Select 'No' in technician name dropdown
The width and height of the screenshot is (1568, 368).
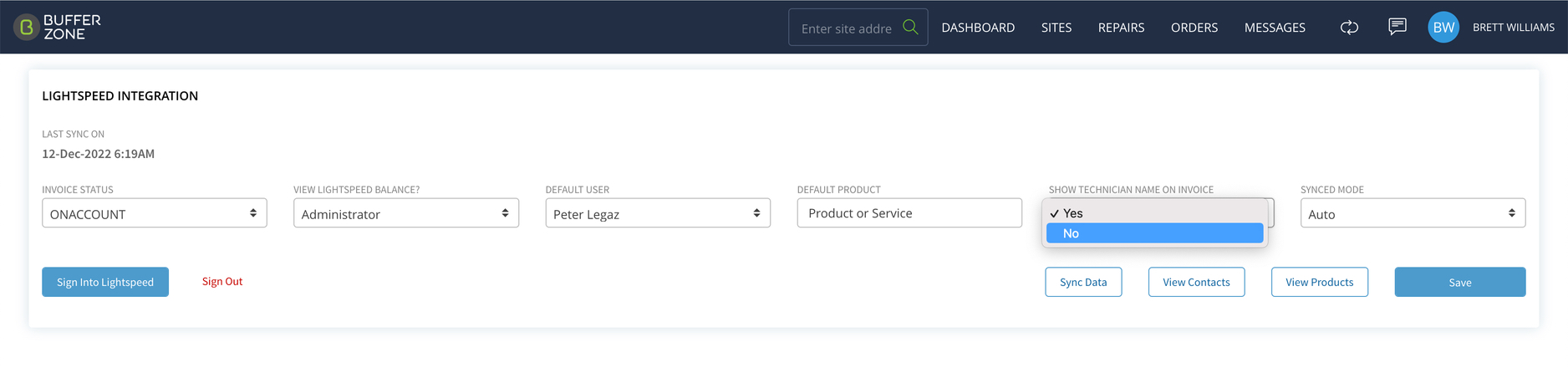point(1154,233)
